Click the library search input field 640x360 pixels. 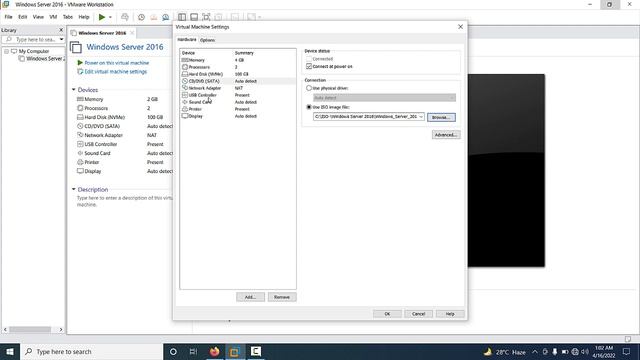35,40
